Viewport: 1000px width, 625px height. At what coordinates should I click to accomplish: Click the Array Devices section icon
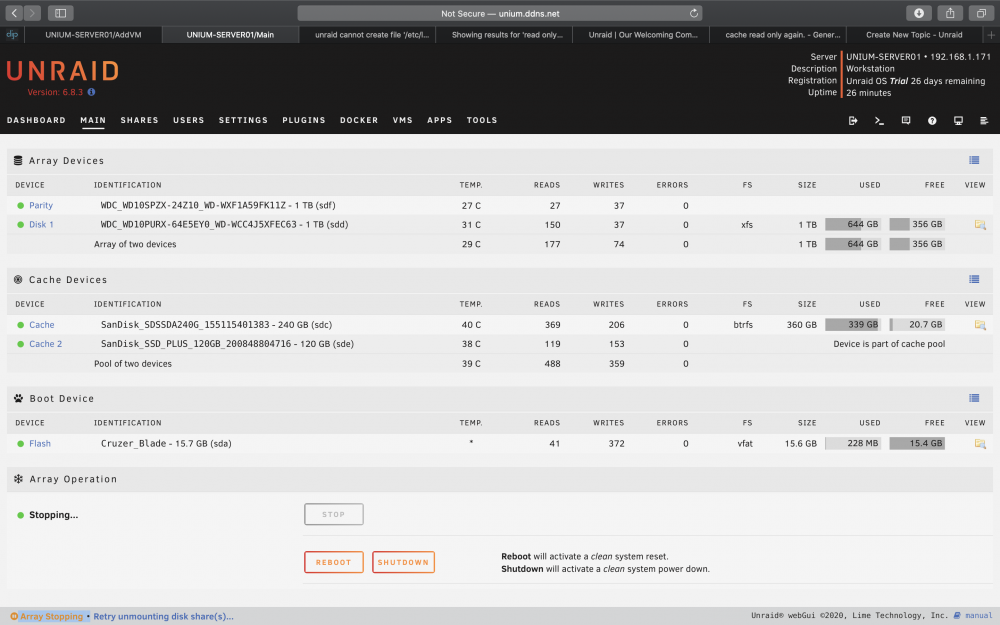(x=18, y=161)
